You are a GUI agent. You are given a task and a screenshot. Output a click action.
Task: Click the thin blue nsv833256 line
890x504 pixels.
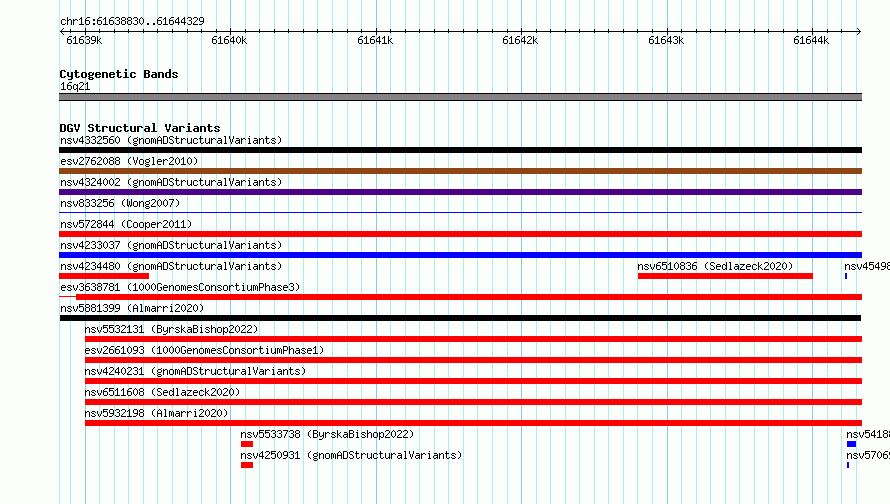point(460,213)
